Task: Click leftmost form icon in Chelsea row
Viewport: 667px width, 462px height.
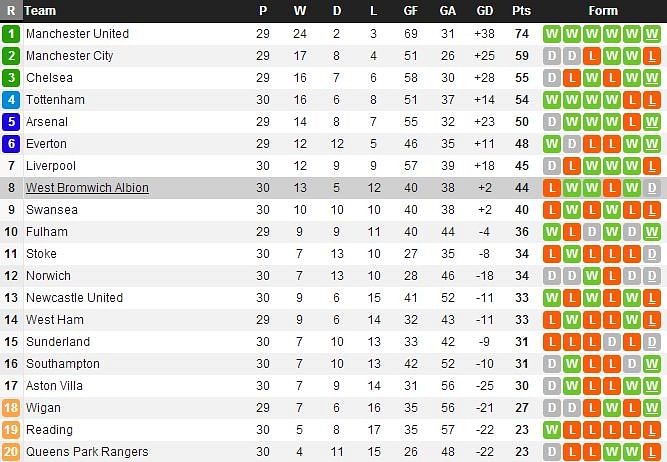Action: tap(552, 78)
